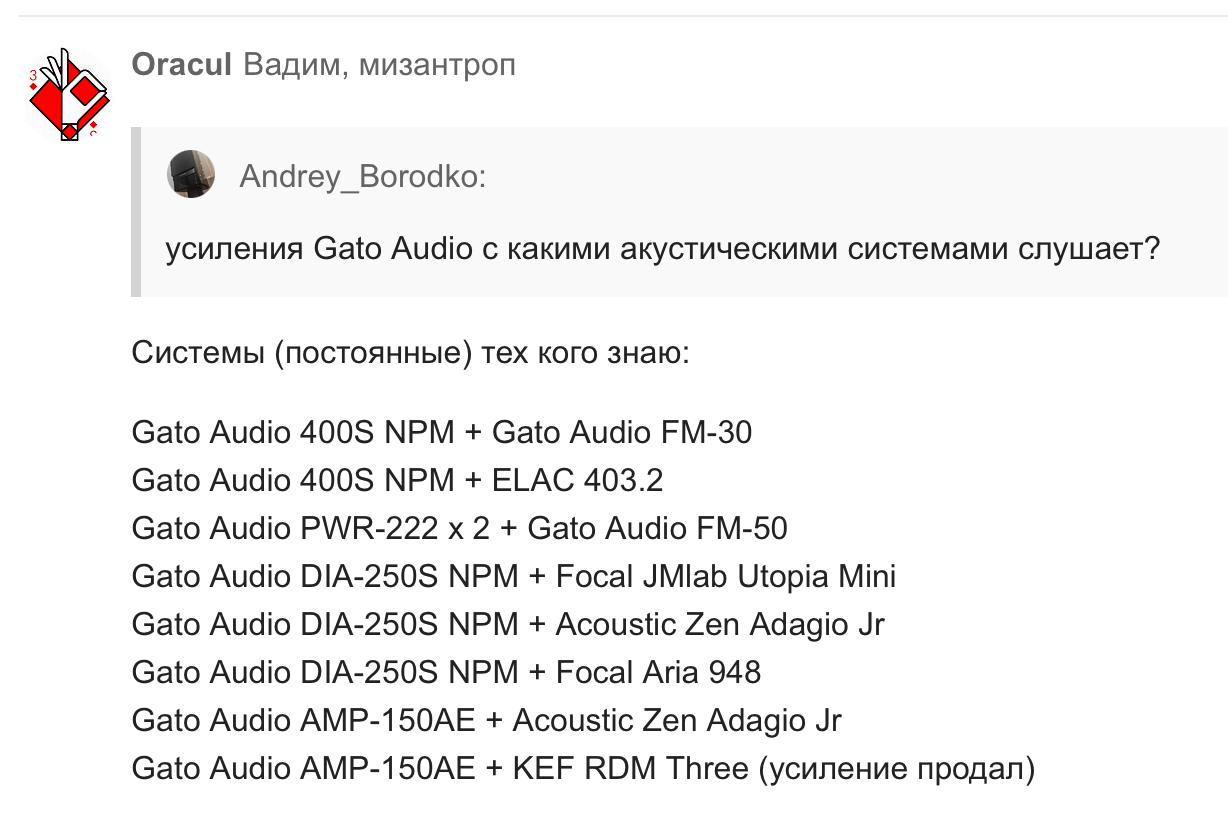The height and width of the screenshot is (832, 1228).
Task: Click the Andrey_Borodko quoted avatar thumbnail
Action: tap(191, 175)
